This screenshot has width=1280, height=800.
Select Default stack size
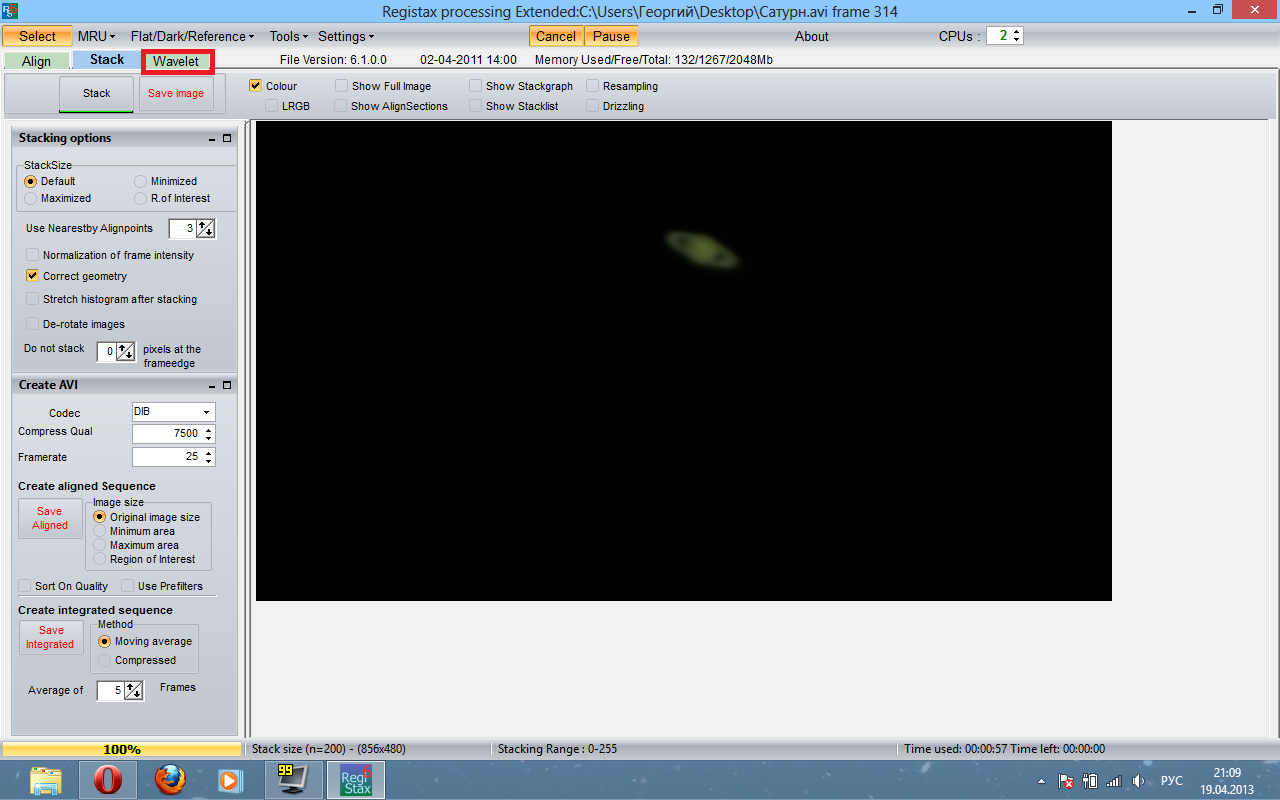click(x=30, y=181)
